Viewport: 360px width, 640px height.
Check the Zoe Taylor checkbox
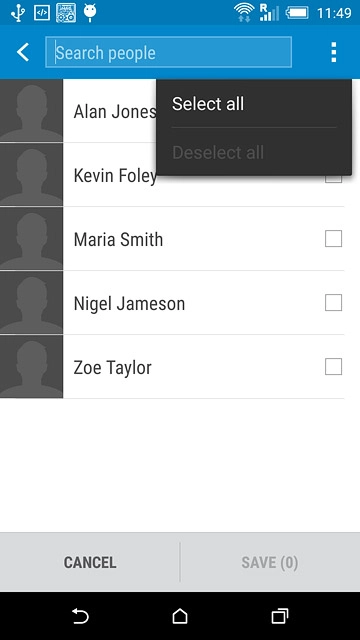pyautogui.click(x=333, y=367)
